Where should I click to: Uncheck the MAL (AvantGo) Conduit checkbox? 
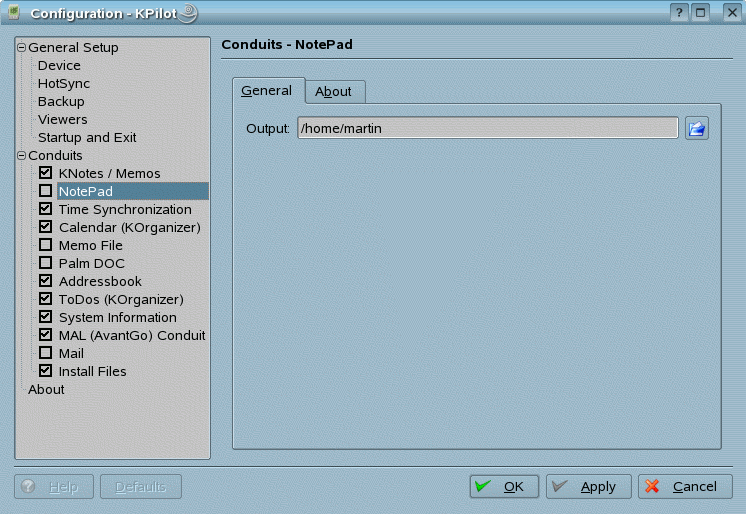point(46,335)
